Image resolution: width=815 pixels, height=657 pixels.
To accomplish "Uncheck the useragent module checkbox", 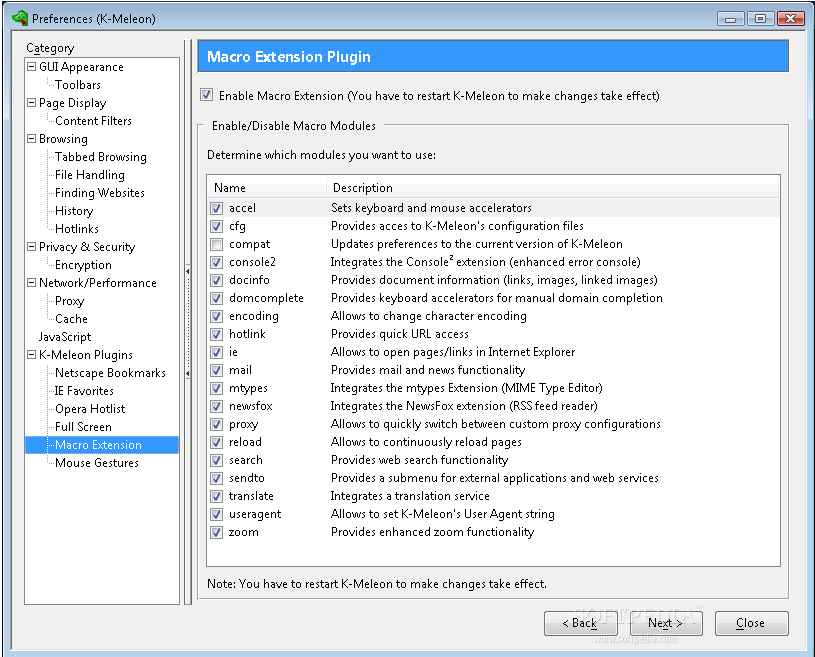I will 217,515.
